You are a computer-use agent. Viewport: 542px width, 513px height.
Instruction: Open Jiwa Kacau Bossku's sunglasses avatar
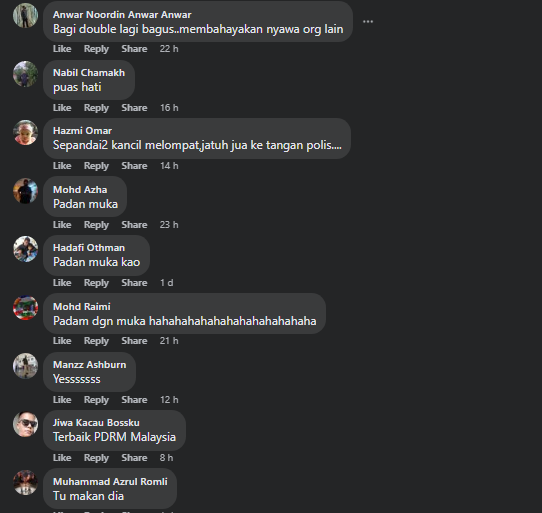[x=25, y=425]
